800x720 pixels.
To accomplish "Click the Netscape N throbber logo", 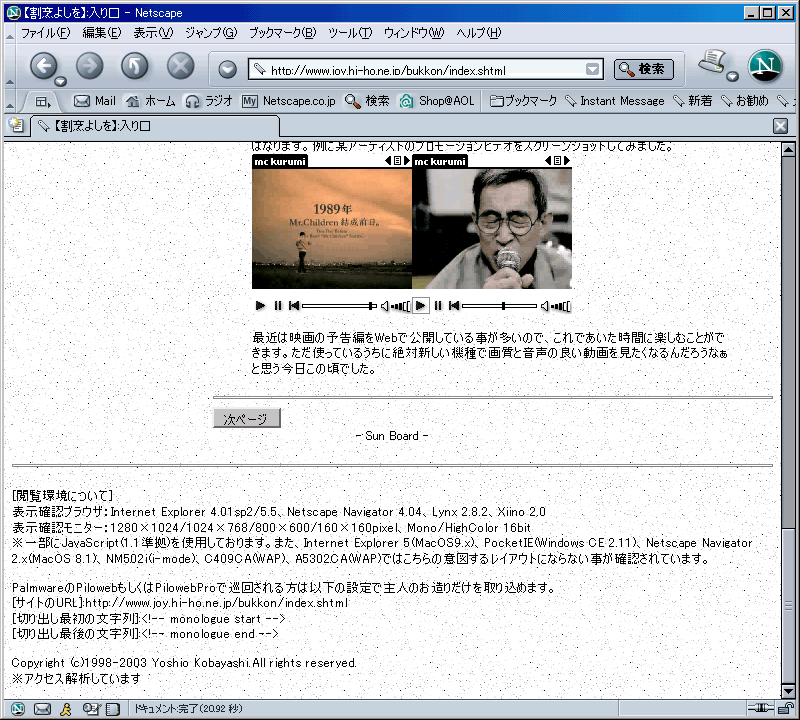I will 765,66.
